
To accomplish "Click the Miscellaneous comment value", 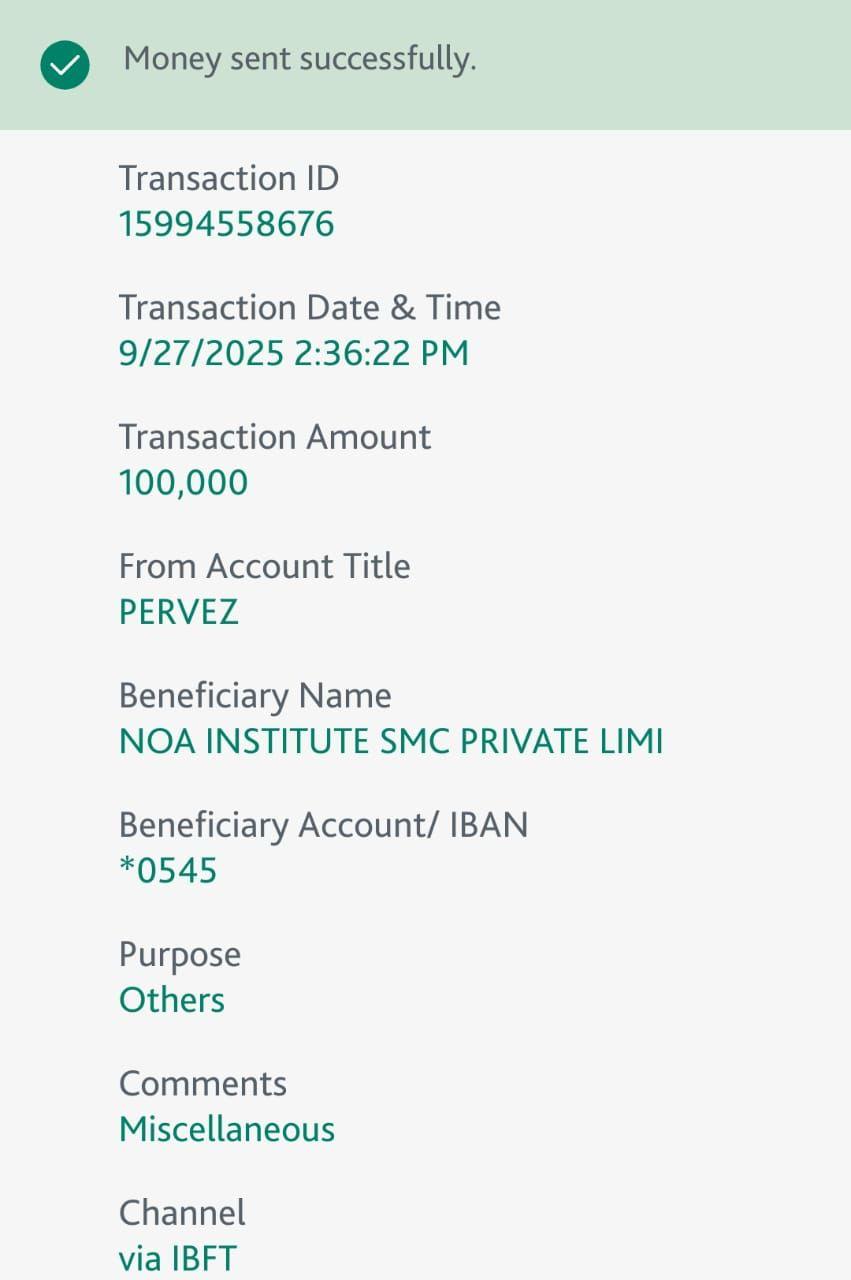I will (x=227, y=1130).
